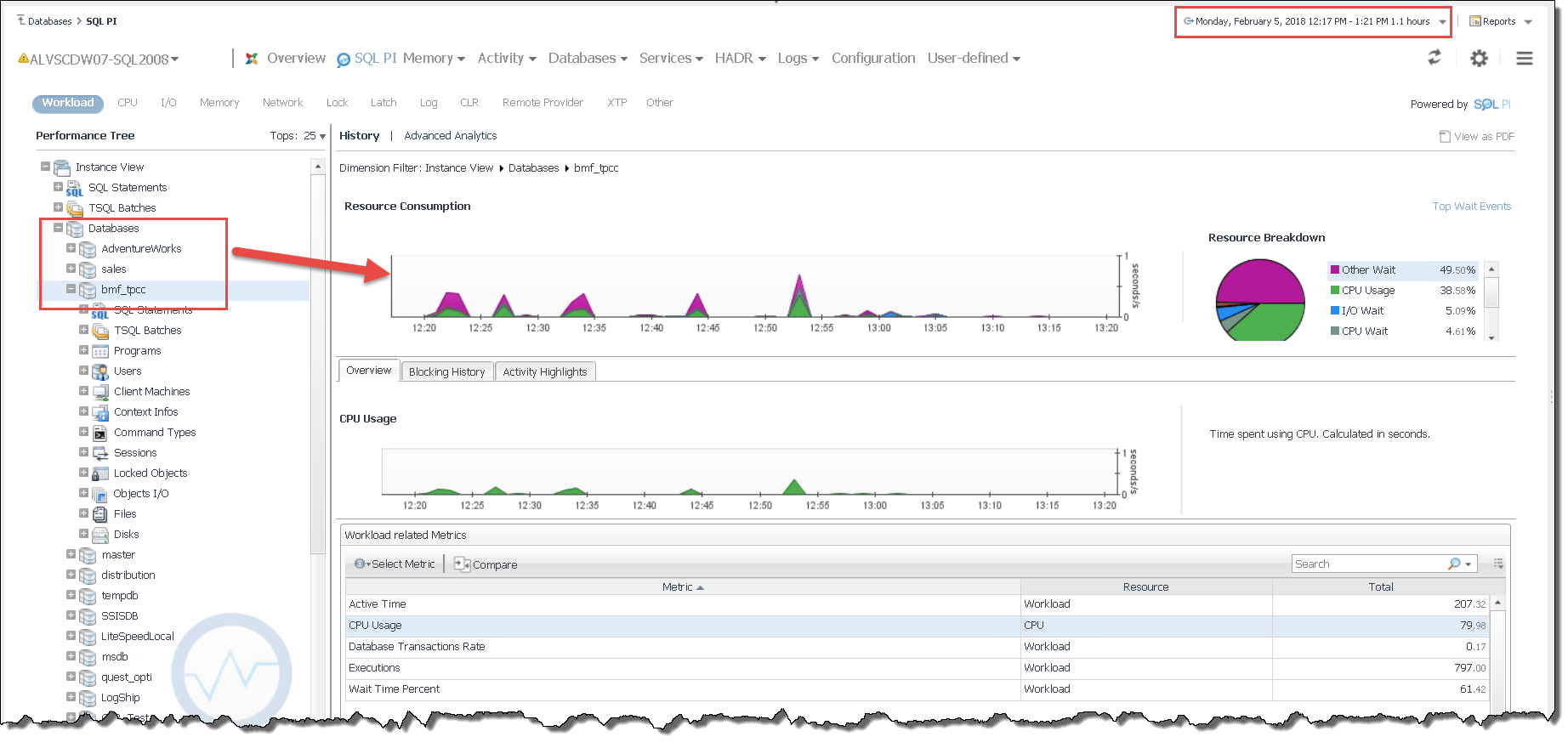The width and height of the screenshot is (1568, 748).
Task: Click the Overview home icon
Action: pos(252,59)
